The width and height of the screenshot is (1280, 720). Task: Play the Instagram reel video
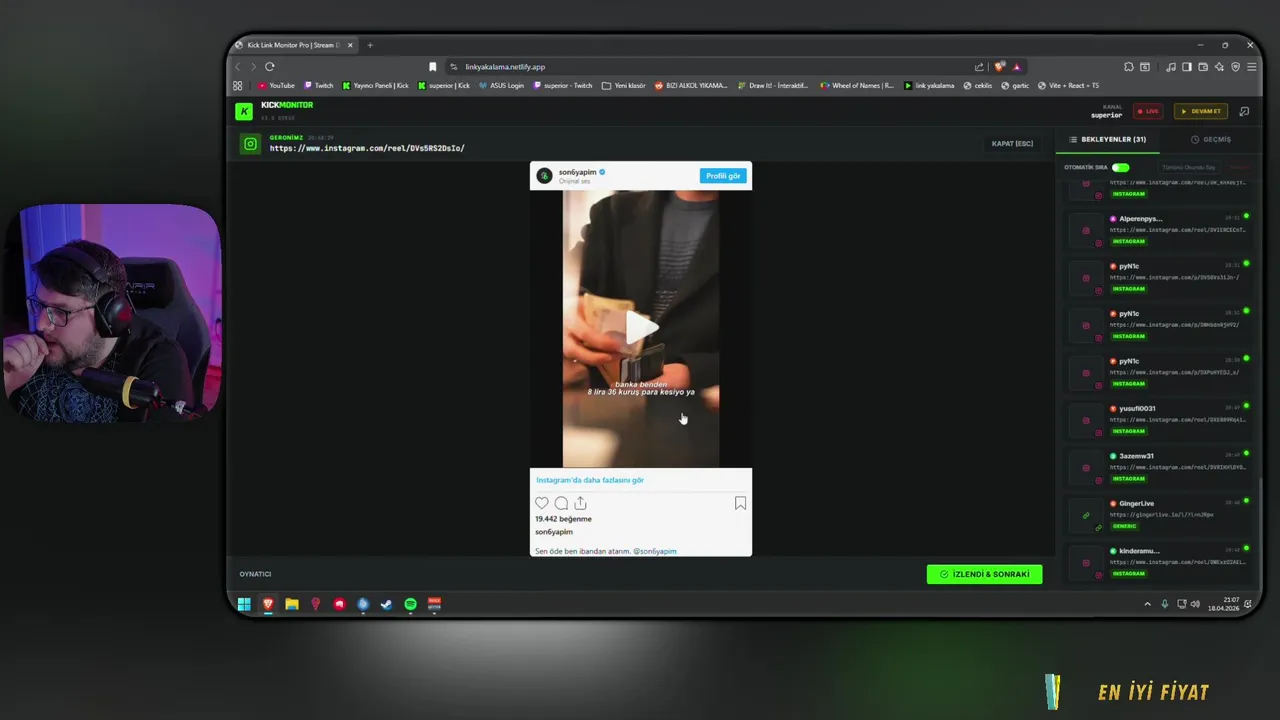641,326
